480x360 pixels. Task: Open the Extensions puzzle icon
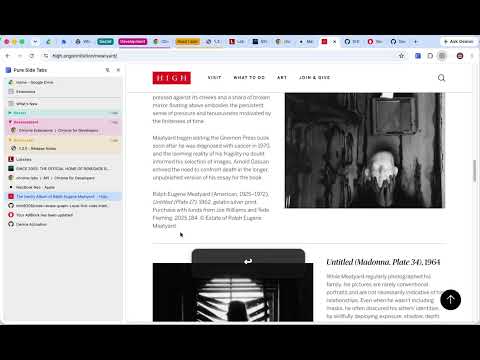pos(430,56)
